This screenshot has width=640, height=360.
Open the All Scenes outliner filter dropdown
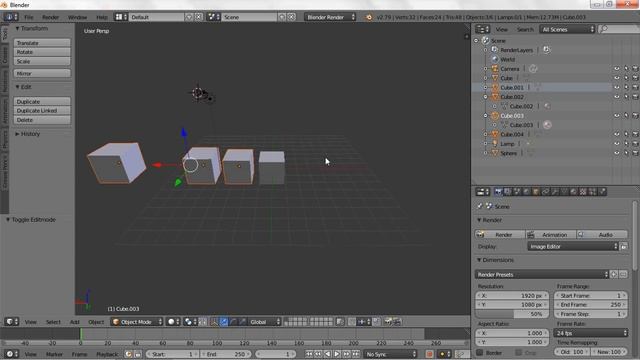(567, 29)
